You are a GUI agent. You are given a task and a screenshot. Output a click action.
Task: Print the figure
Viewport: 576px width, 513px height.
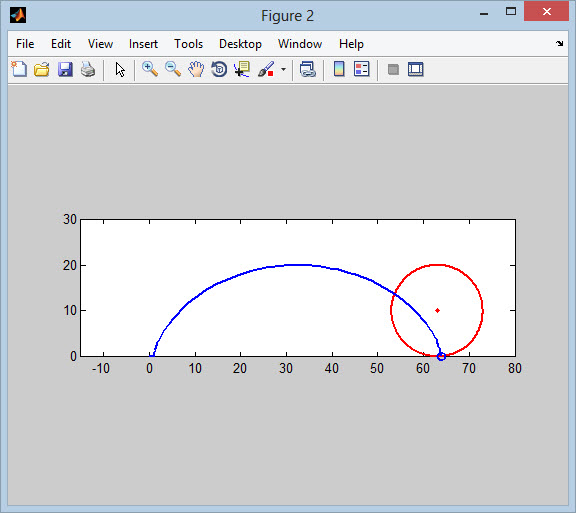(x=88, y=69)
